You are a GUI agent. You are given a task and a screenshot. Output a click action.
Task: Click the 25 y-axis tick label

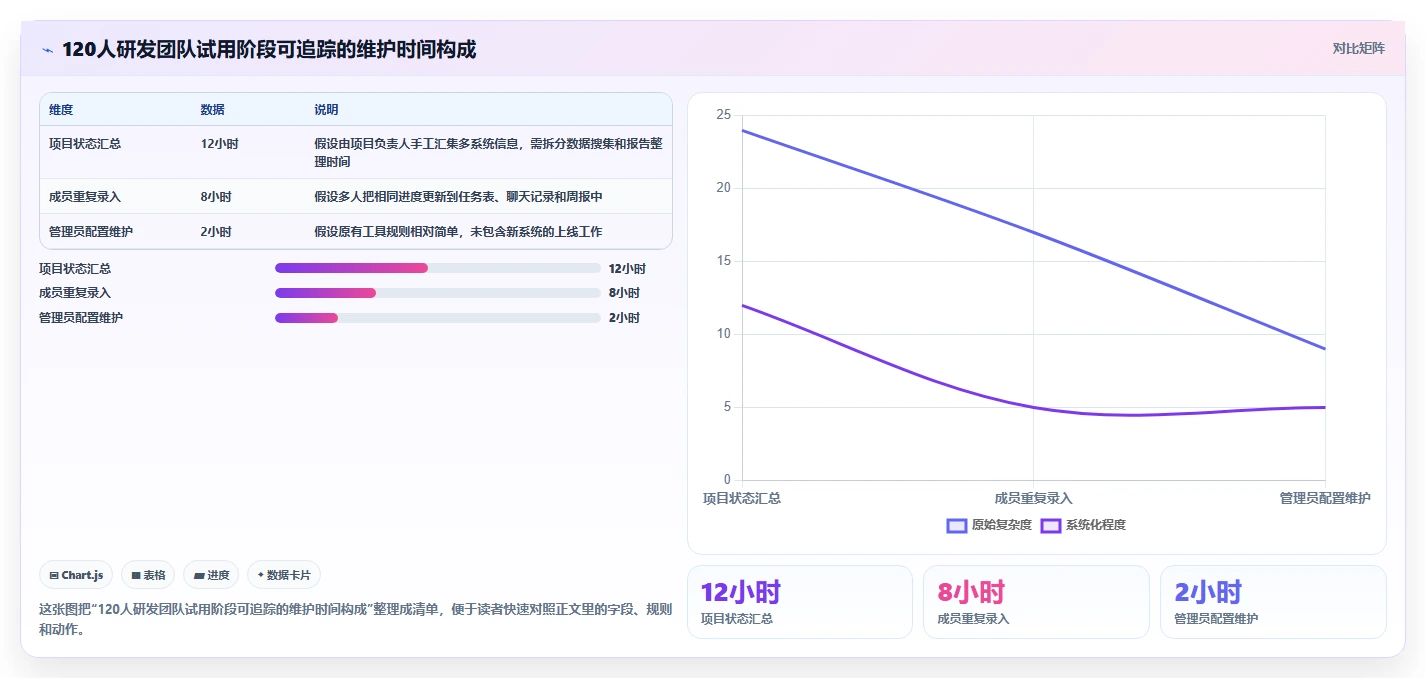click(x=724, y=115)
